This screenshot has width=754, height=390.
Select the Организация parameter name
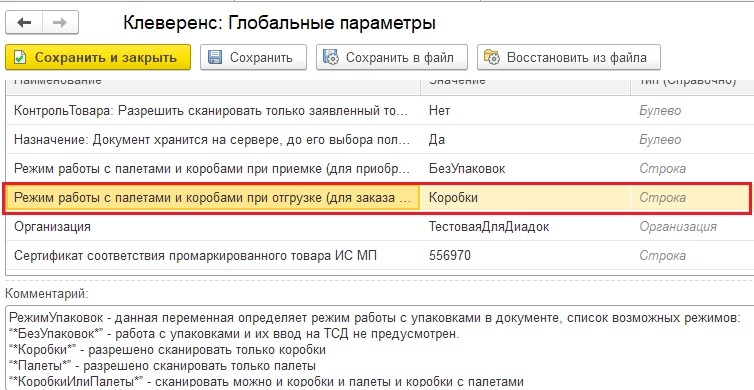pyautogui.click(x=52, y=226)
